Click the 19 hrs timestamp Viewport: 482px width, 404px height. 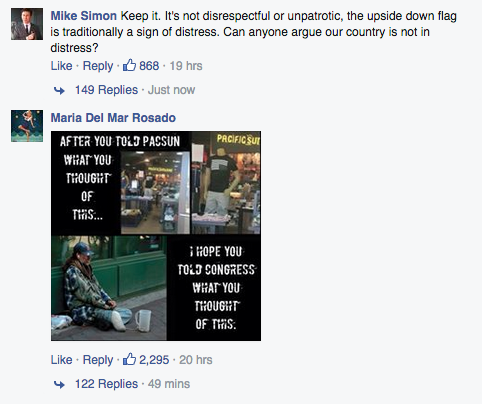(x=186, y=66)
